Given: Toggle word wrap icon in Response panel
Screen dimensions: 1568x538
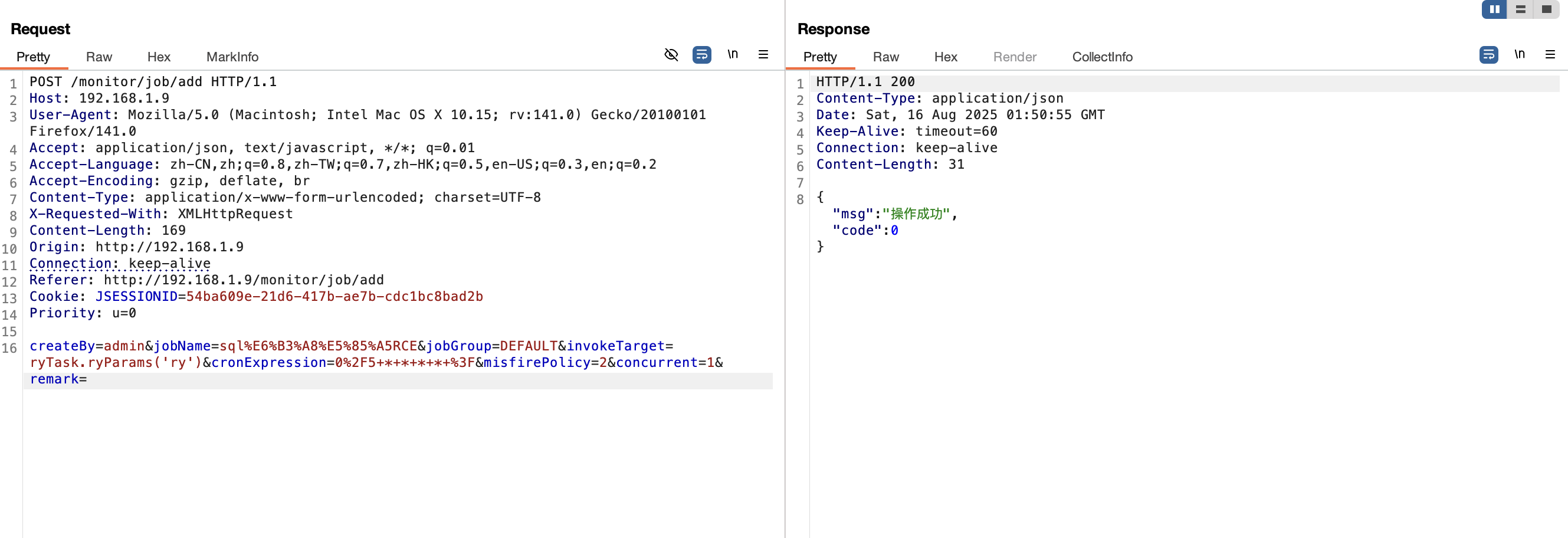Looking at the screenshot, I should pyautogui.click(x=1488, y=55).
